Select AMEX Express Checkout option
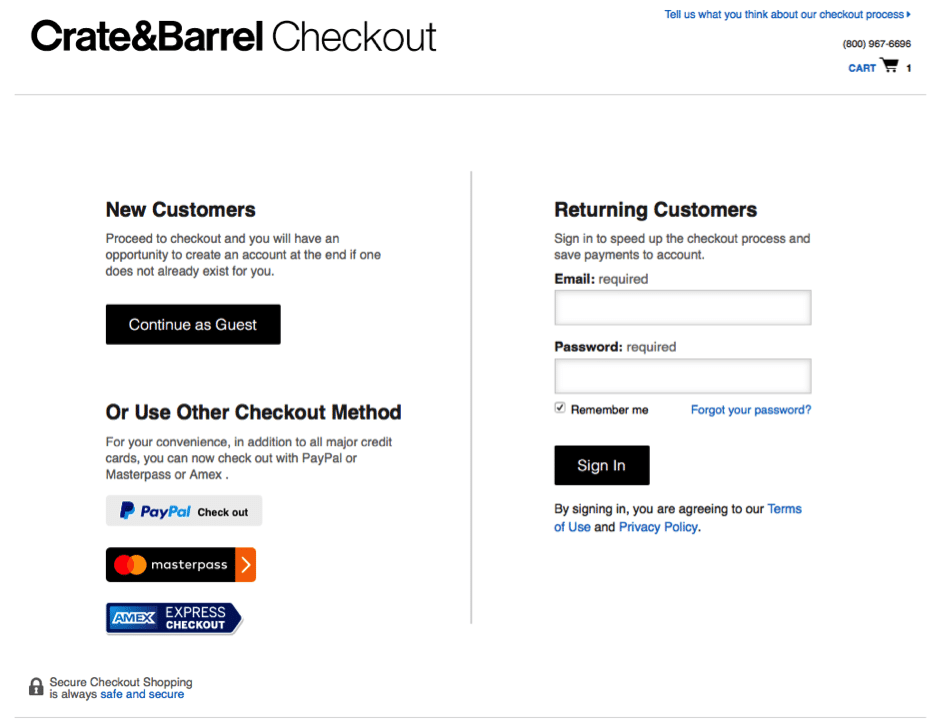941x728 pixels. pos(174,617)
